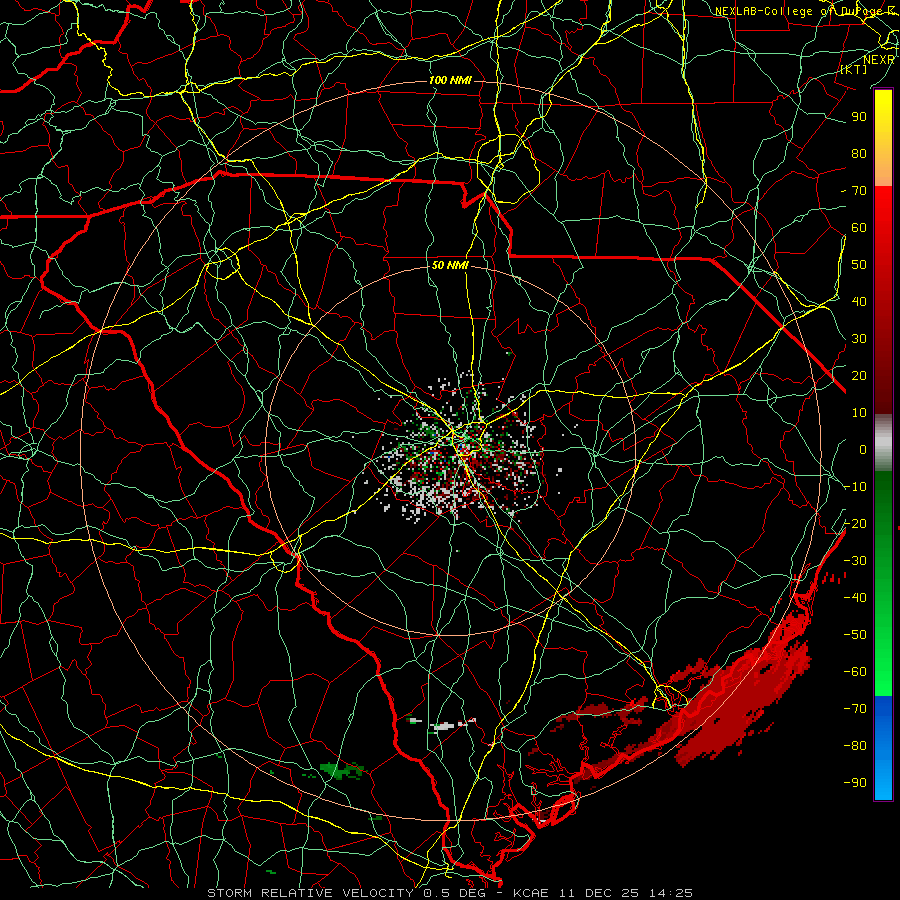Click the -20 knot scale label
The height and width of the screenshot is (900, 900).
(x=855, y=524)
